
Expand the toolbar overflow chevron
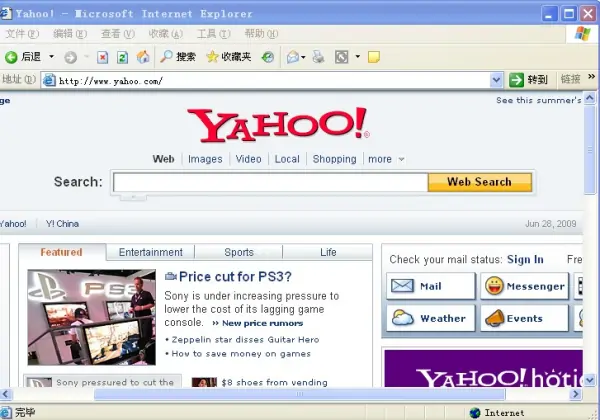(592, 77)
